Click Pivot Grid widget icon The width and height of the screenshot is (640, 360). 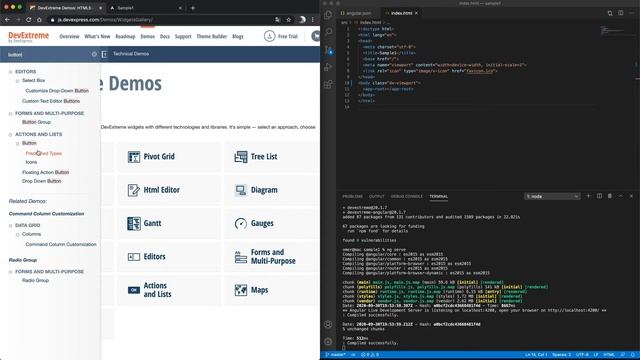click(133, 157)
